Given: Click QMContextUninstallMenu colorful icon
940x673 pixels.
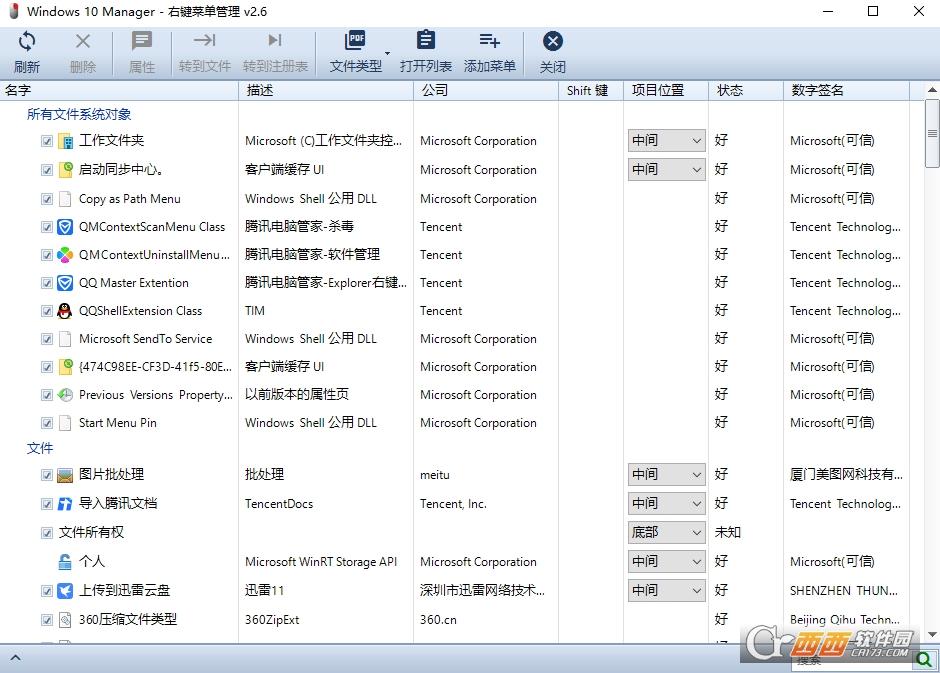Looking at the screenshot, I should coord(65,255).
